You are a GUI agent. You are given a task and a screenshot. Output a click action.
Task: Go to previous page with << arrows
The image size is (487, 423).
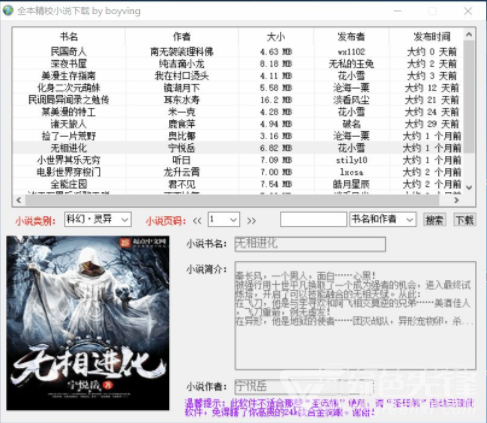click(197, 221)
